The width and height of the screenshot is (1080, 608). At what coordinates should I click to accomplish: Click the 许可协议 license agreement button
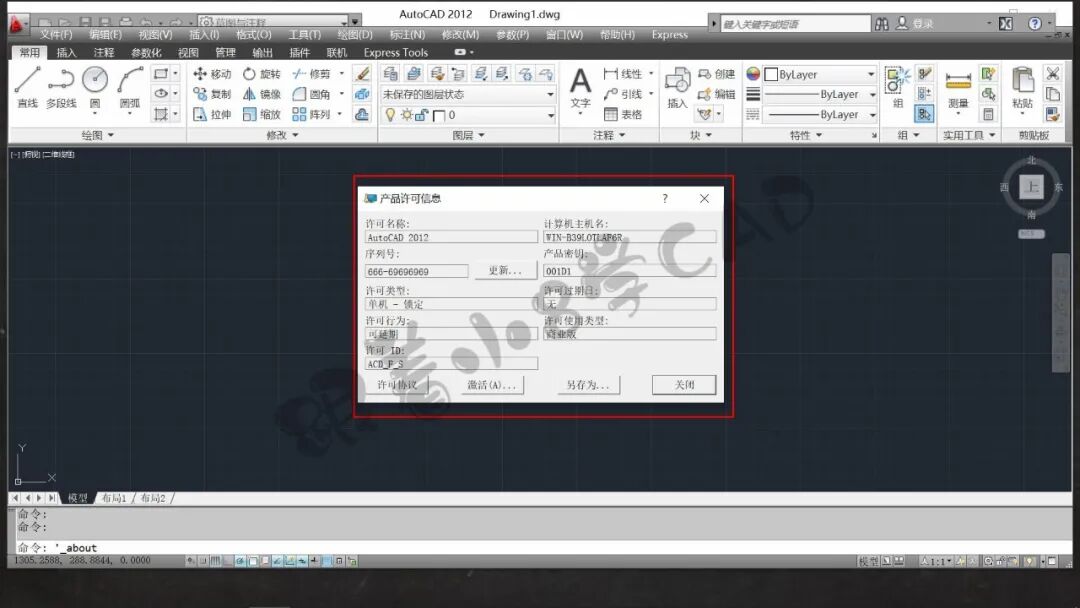point(397,385)
